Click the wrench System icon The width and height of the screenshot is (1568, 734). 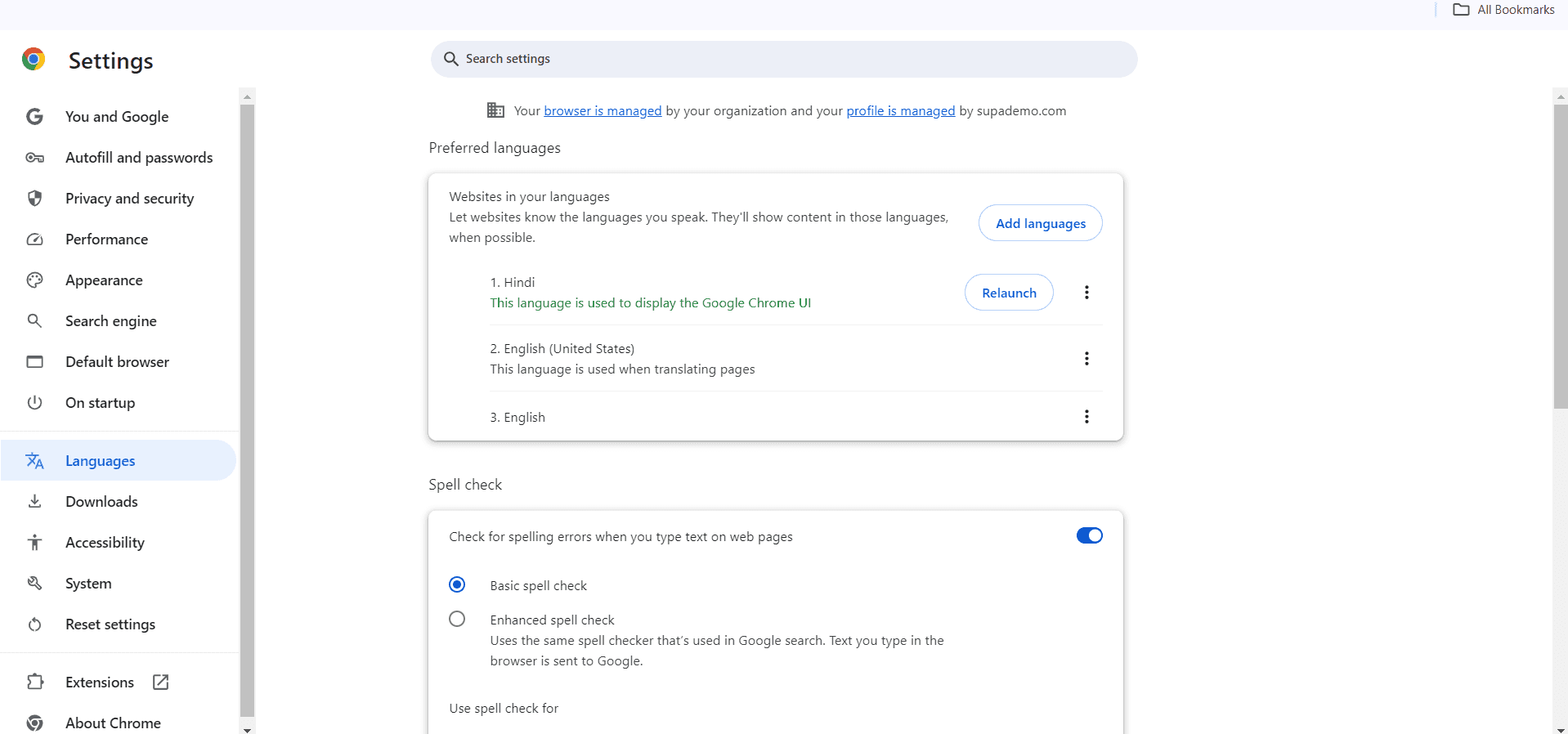pyautogui.click(x=34, y=583)
